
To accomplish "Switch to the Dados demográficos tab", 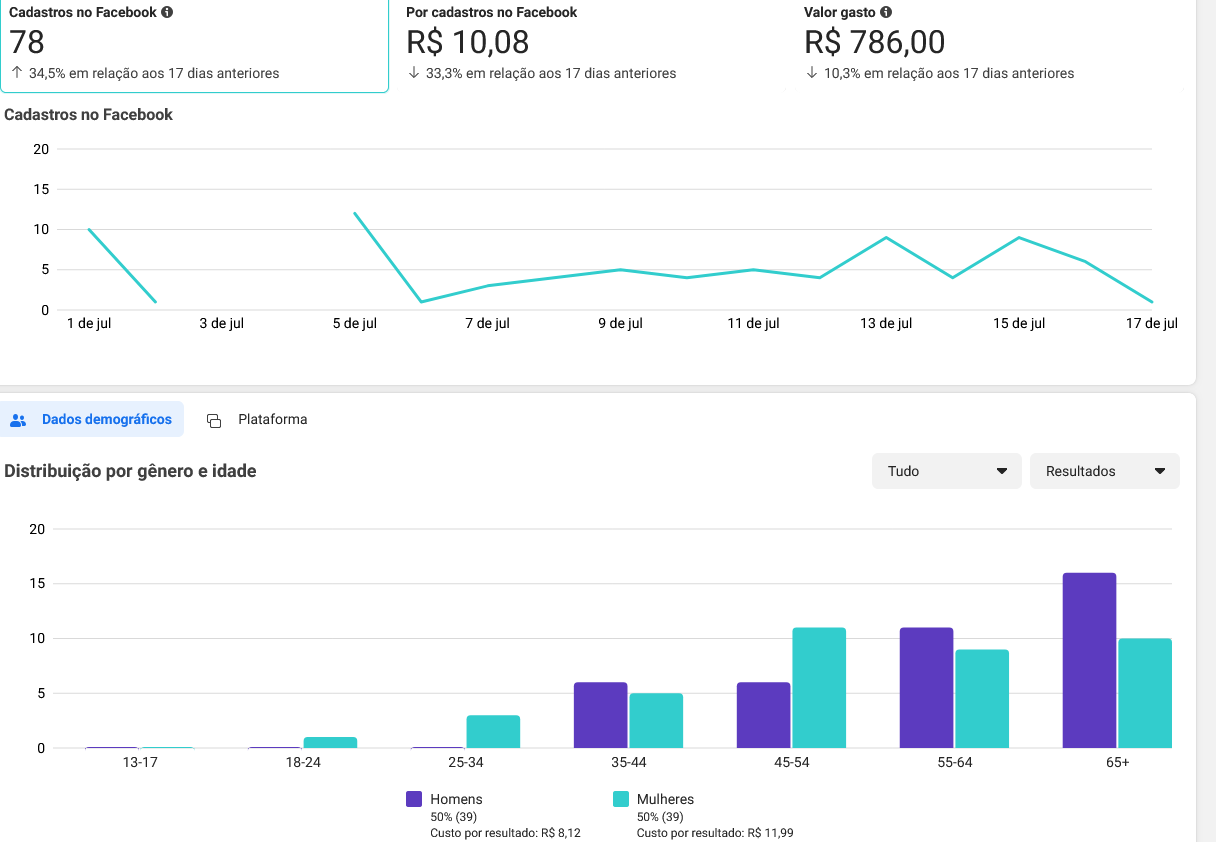I will pyautogui.click(x=106, y=420).
